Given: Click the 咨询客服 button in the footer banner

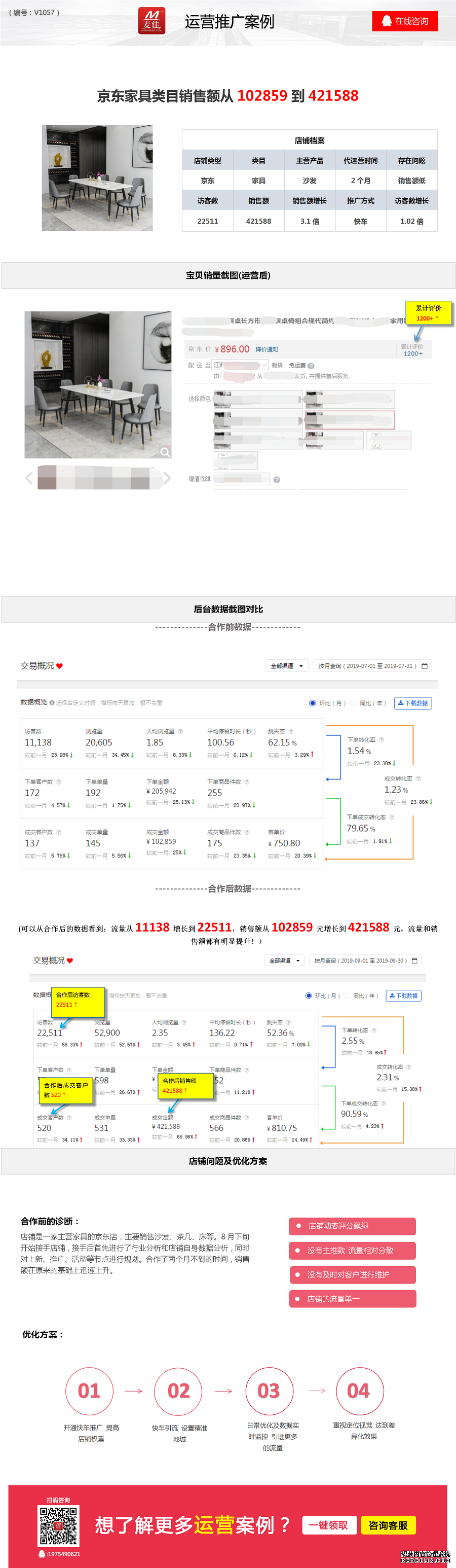Looking at the screenshot, I should pyautogui.click(x=389, y=1525).
